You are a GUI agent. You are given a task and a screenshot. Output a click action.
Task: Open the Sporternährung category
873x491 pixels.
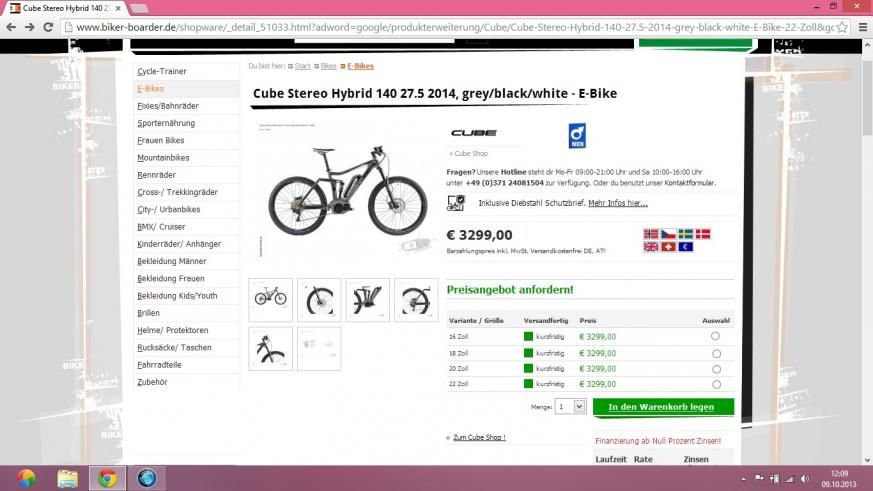click(166, 123)
